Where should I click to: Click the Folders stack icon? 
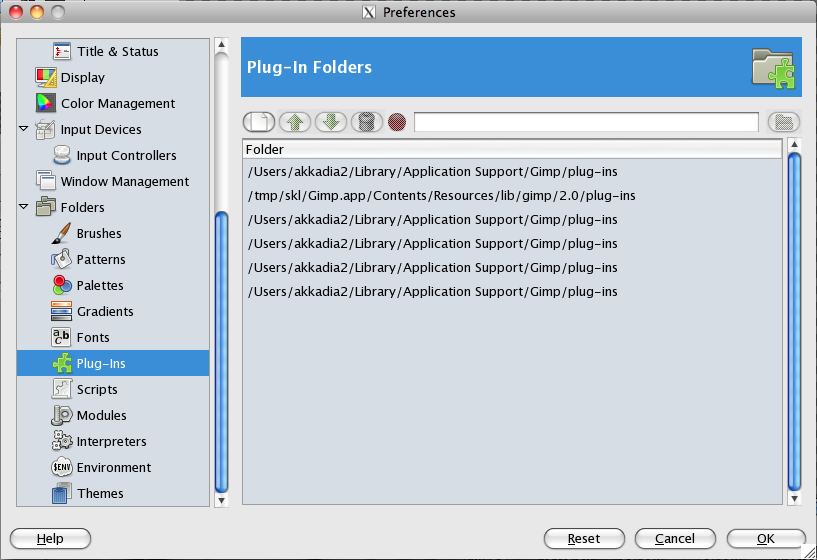click(x=45, y=207)
